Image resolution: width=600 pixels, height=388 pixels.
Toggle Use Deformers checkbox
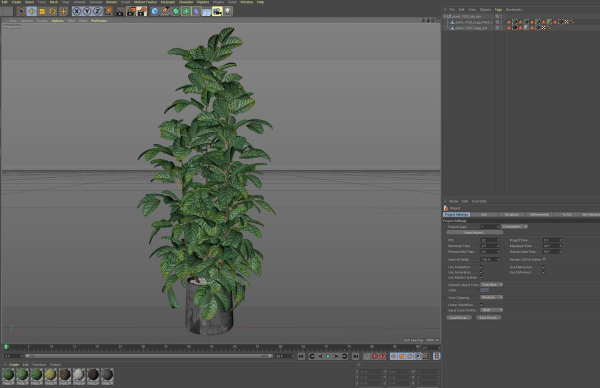[x=544, y=272]
